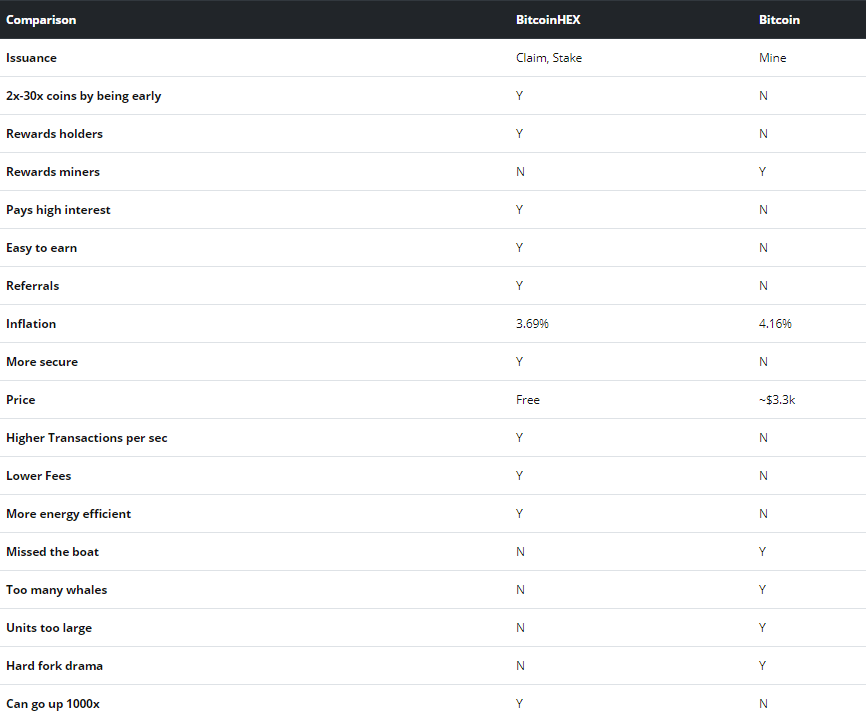
Task: Select the 'Too many whales' label
Action: pos(56,590)
